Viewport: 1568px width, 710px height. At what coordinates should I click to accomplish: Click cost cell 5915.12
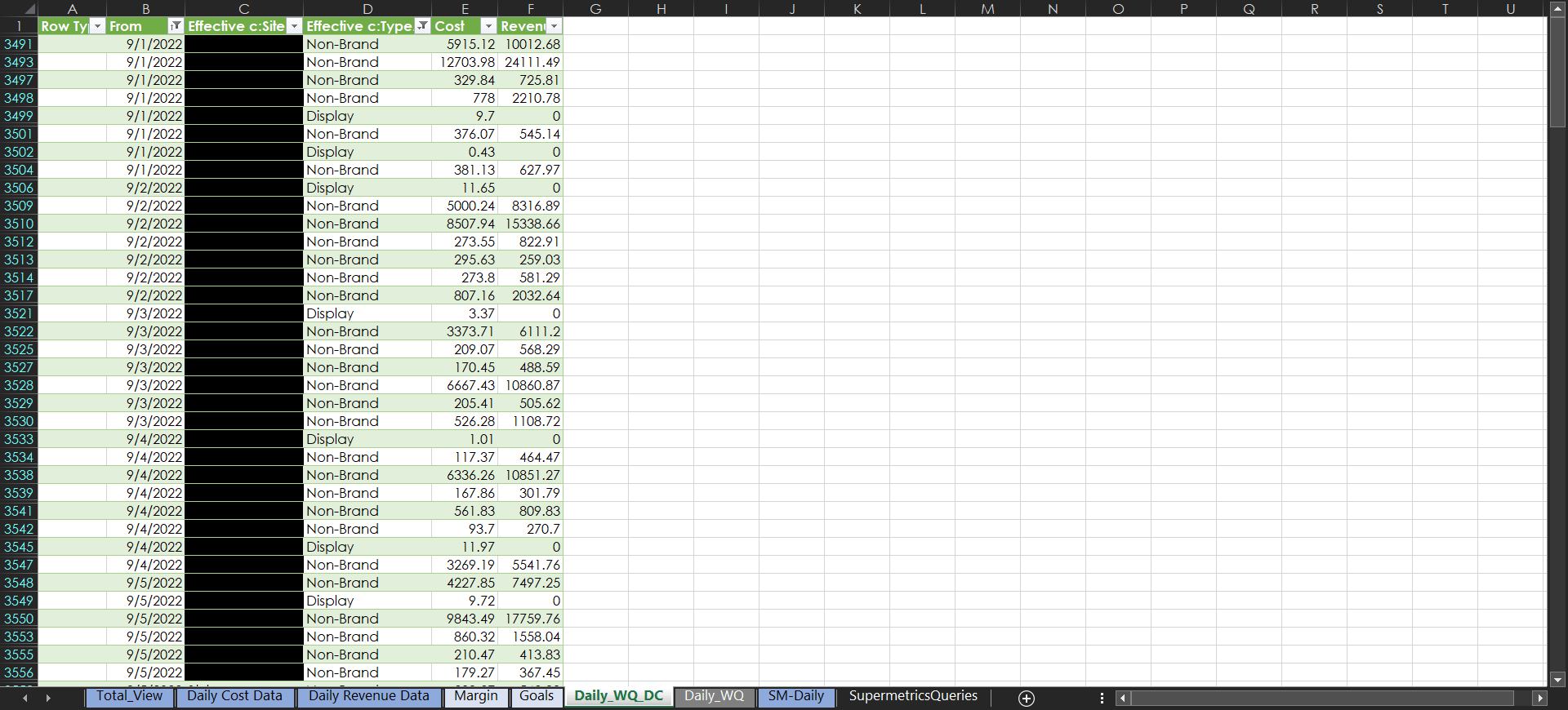465,44
